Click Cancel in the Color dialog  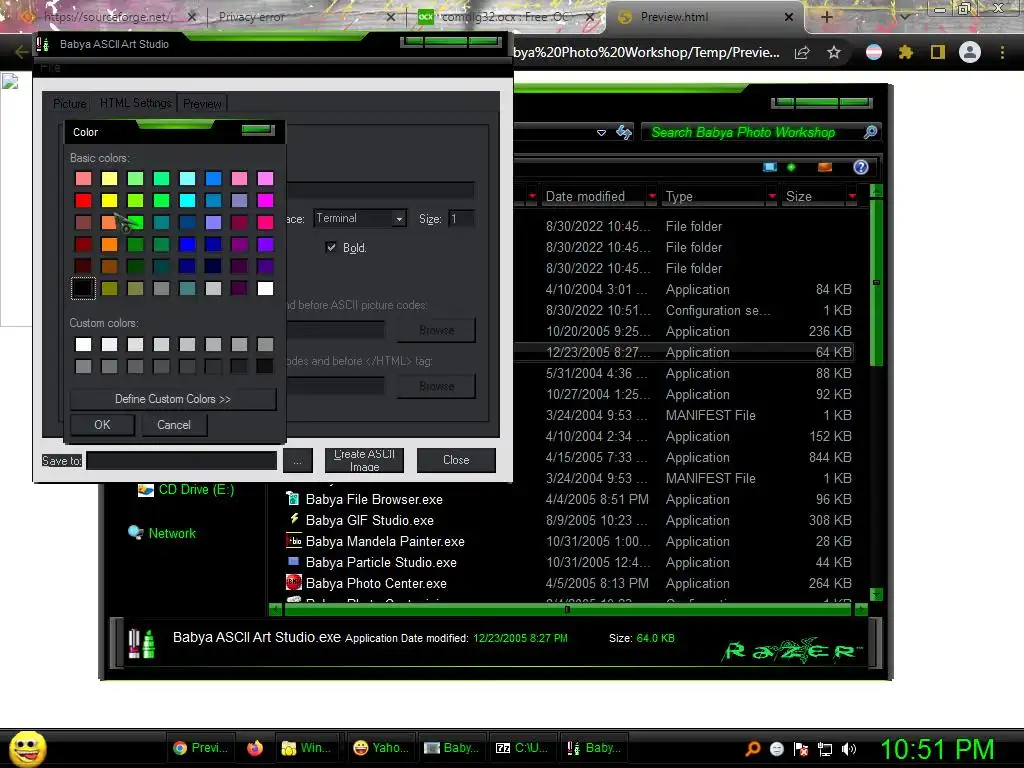tap(174, 424)
